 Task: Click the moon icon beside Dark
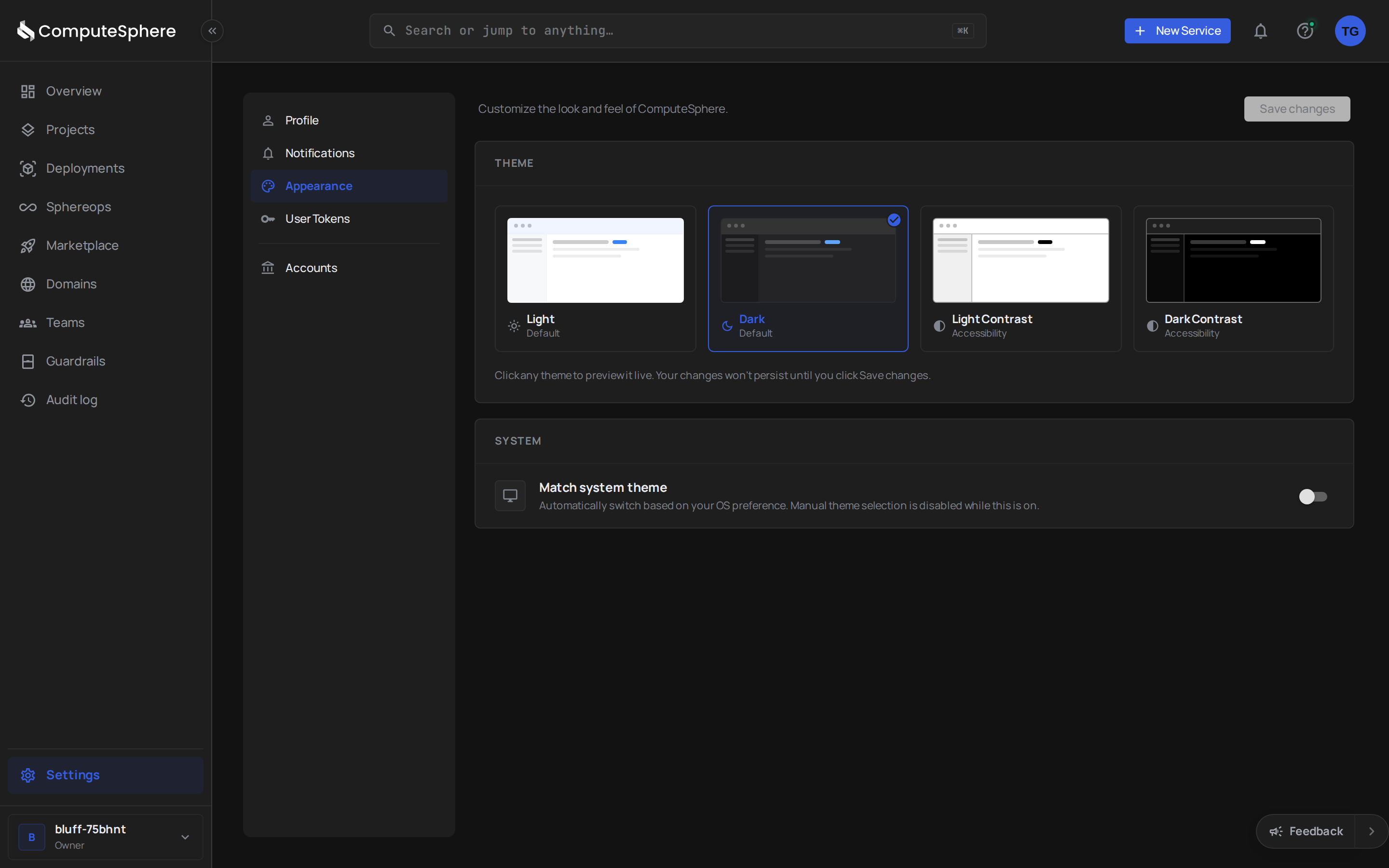coord(727,326)
